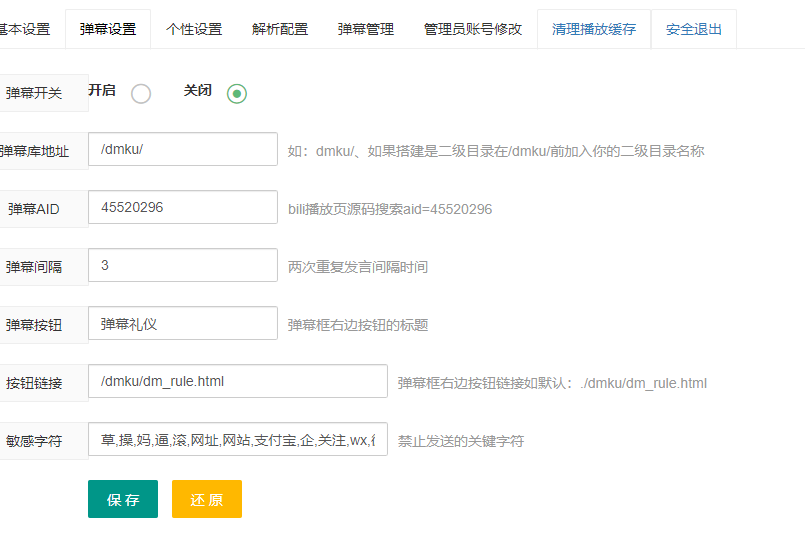
Task: Click the 清理播放缓存 link
Action: pyautogui.click(x=594, y=29)
